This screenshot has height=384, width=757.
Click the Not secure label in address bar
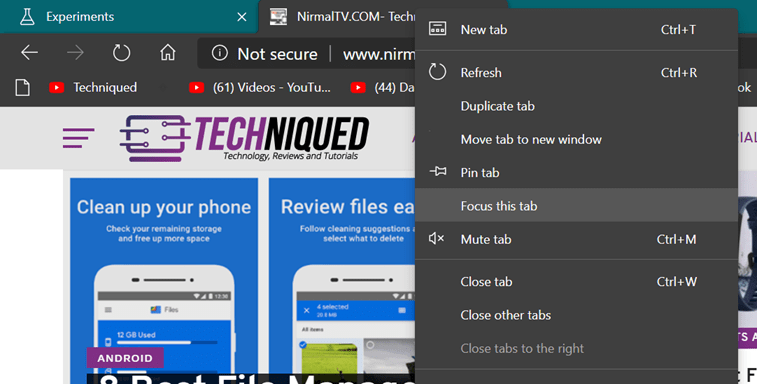coord(277,54)
